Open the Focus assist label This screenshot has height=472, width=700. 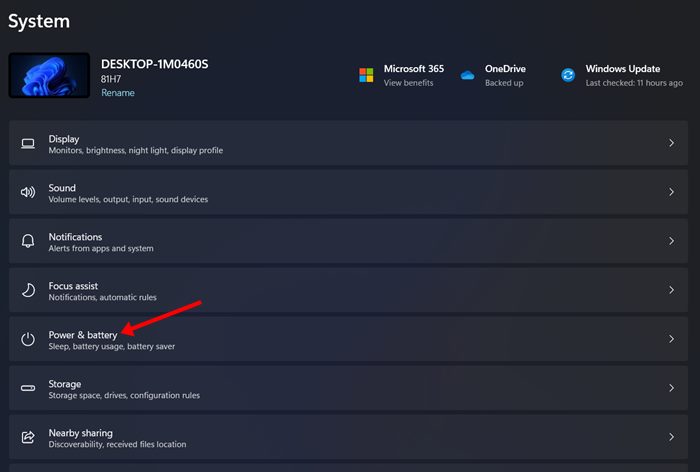point(73,286)
